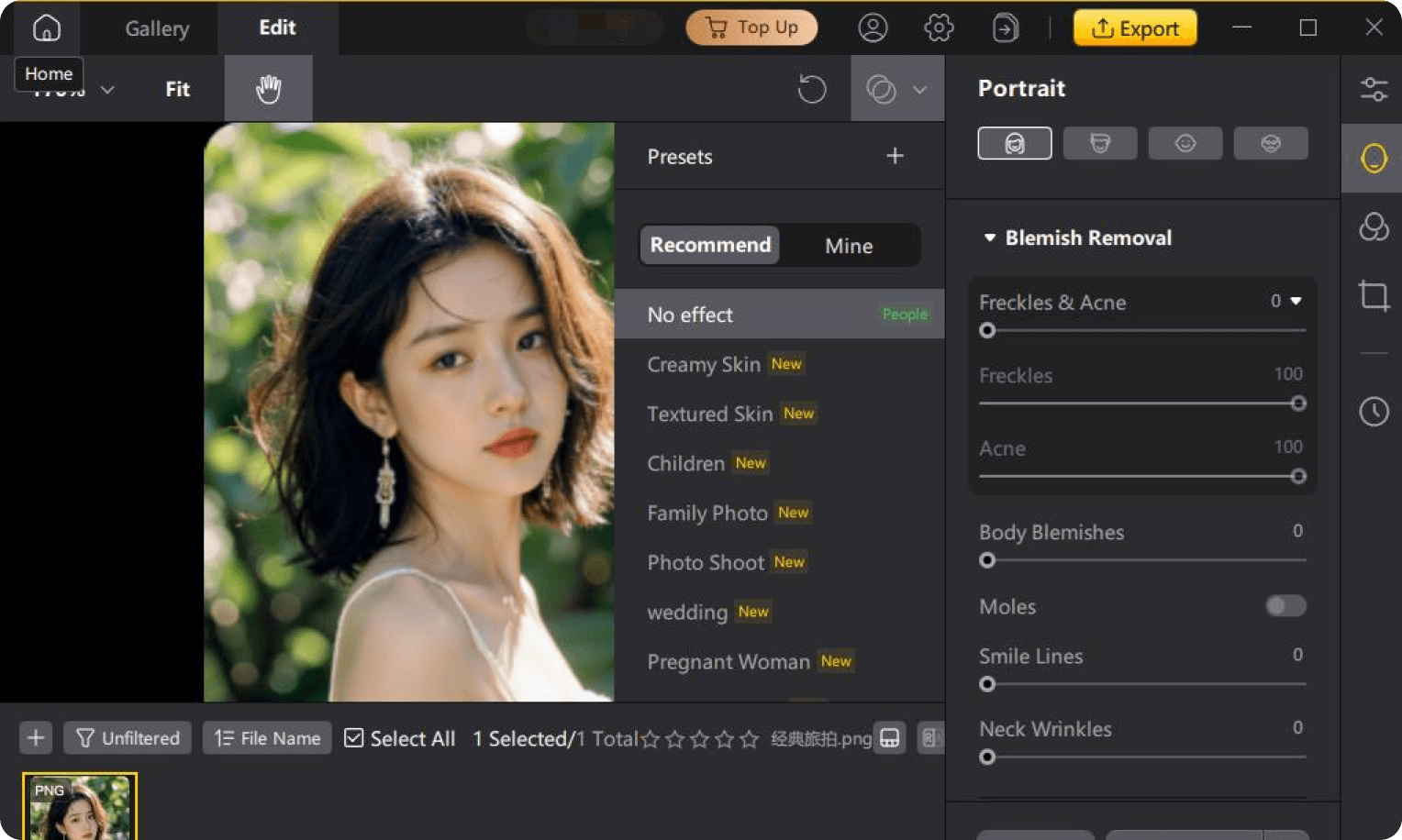The height and width of the screenshot is (840, 1402).
Task: Activate the Hand pan tool
Action: [x=268, y=88]
